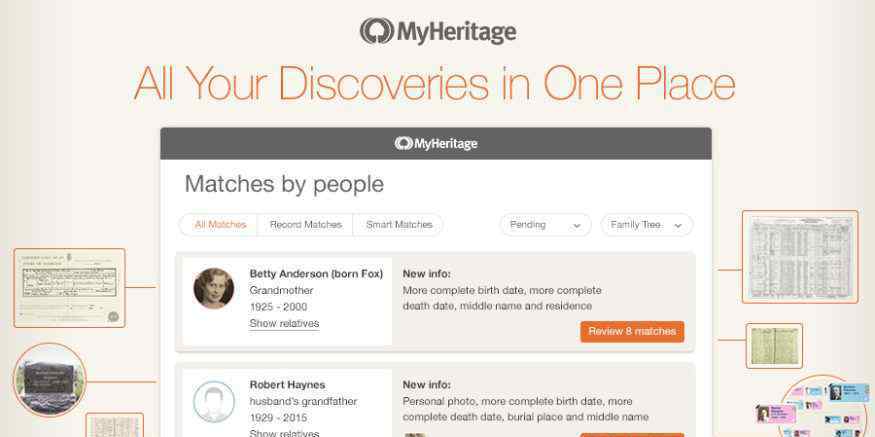875x437 pixels.
Task: Show relatives for Robert Haynes
Action: 284,433
